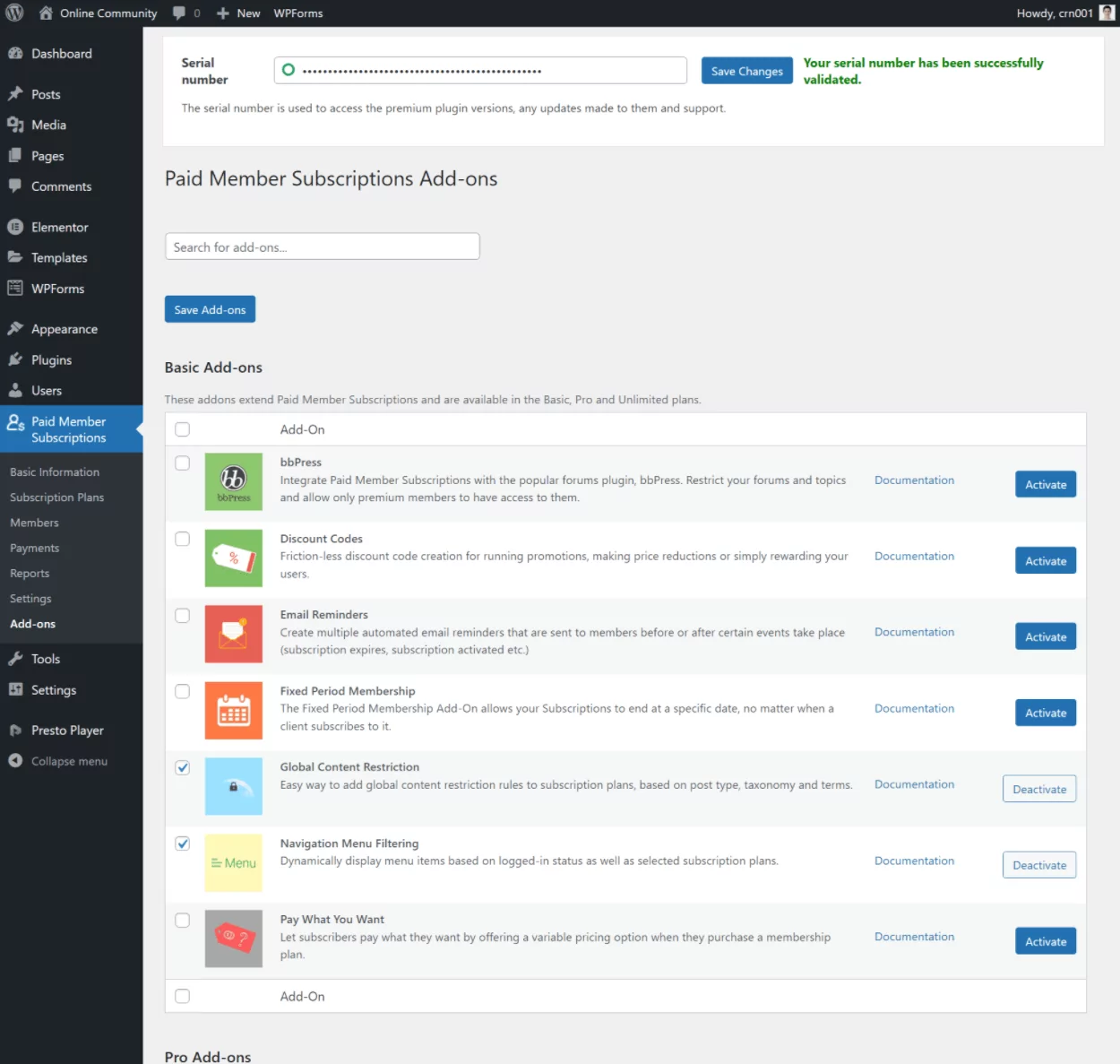Deactivate the Navigation Menu Filtering add-on
This screenshot has height=1064, width=1120.
1039,865
